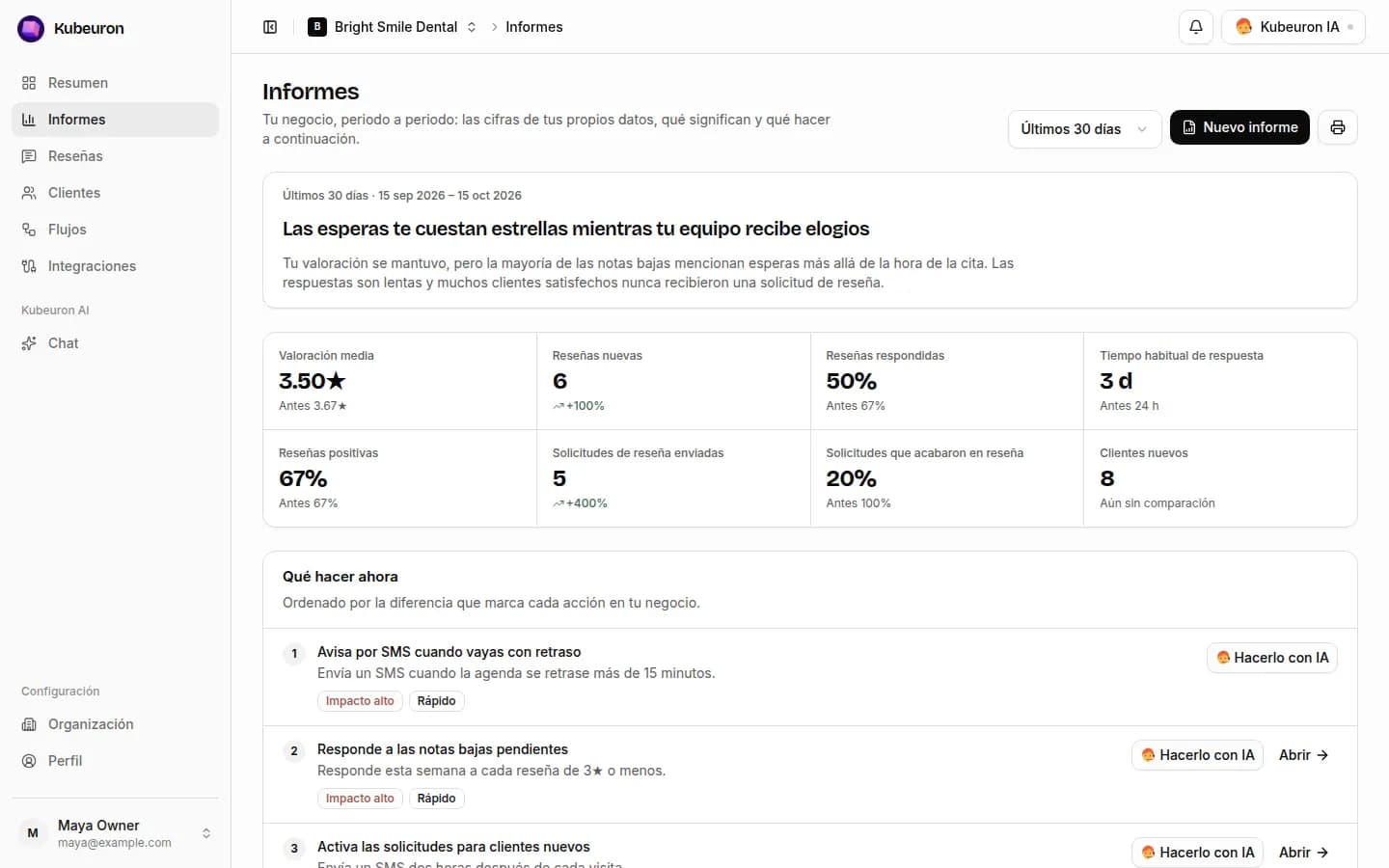Click the Flujos workflow icon

tap(29, 230)
